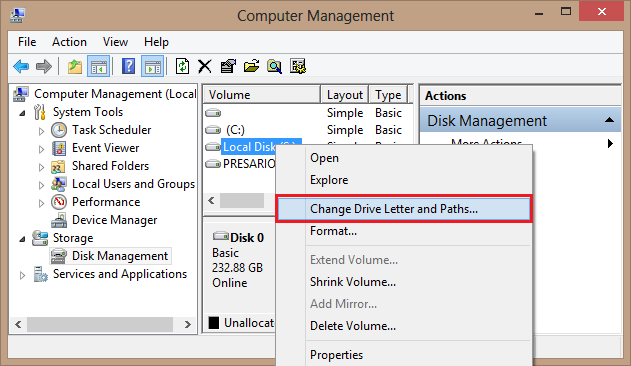Click the tree pane scroll right arrow

click(188, 324)
